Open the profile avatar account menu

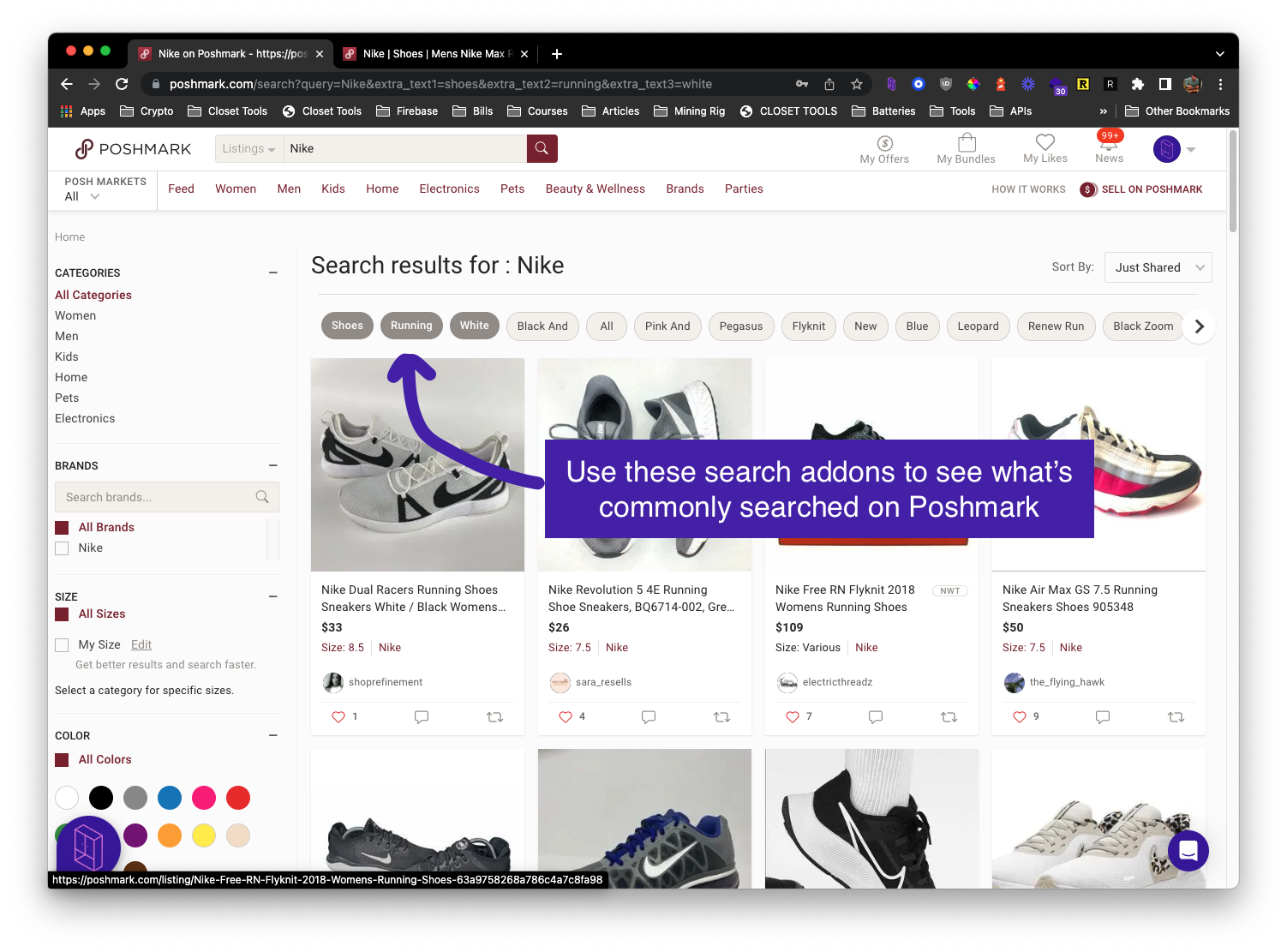pyautogui.click(x=1173, y=149)
